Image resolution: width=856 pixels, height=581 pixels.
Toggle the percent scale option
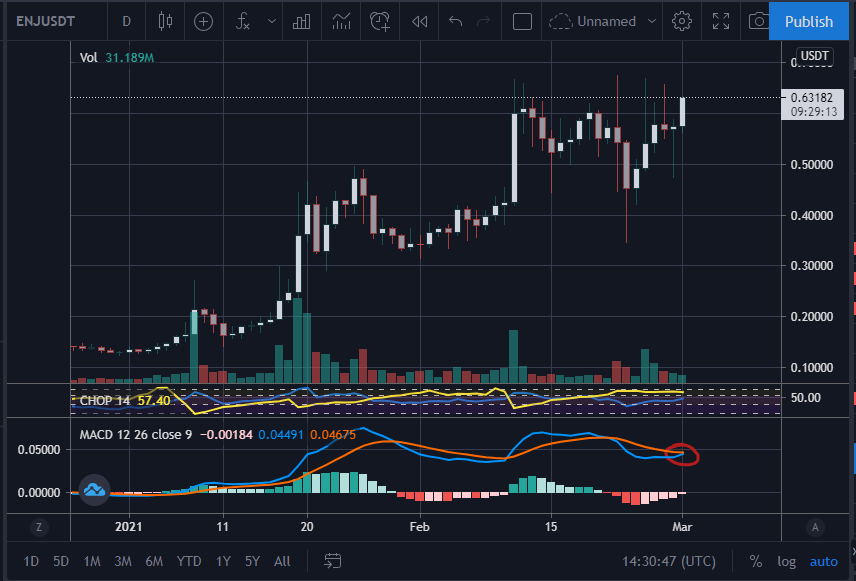tap(756, 561)
